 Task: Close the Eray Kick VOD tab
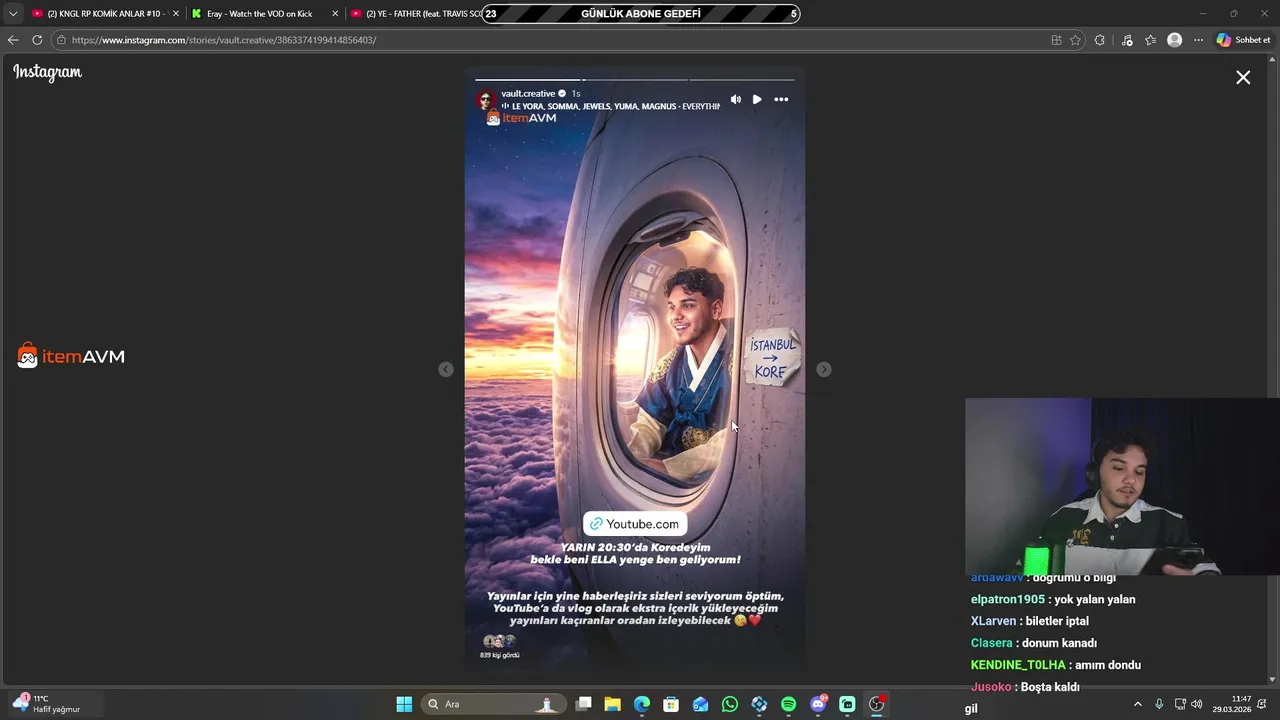click(335, 14)
